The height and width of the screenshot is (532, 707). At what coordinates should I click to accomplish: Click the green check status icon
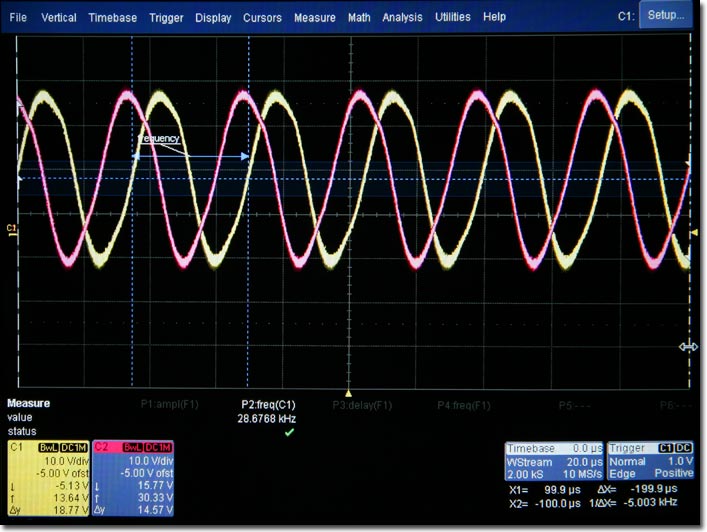(289, 432)
